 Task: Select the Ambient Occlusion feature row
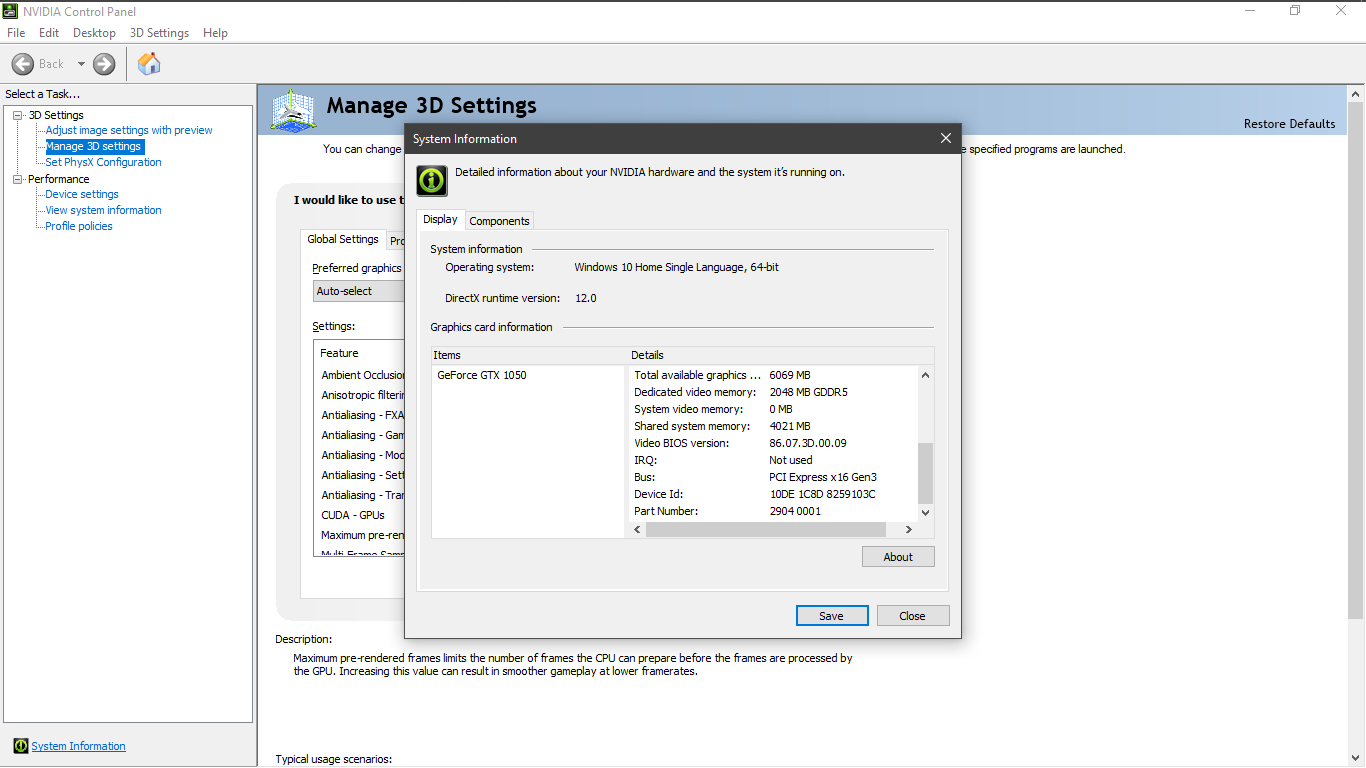pos(360,375)
